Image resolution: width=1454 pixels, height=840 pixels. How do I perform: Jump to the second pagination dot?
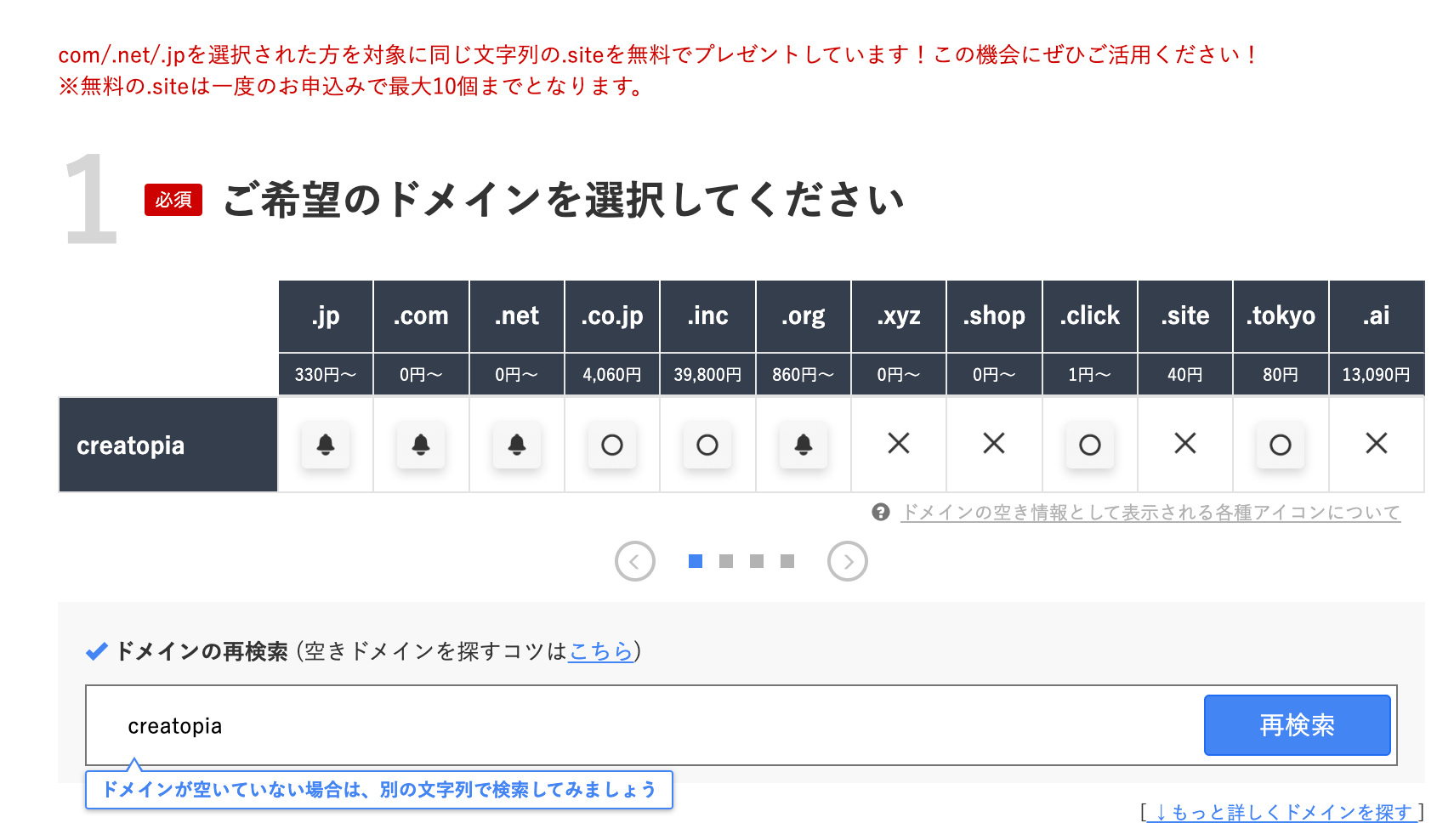(x=725, y=561)
